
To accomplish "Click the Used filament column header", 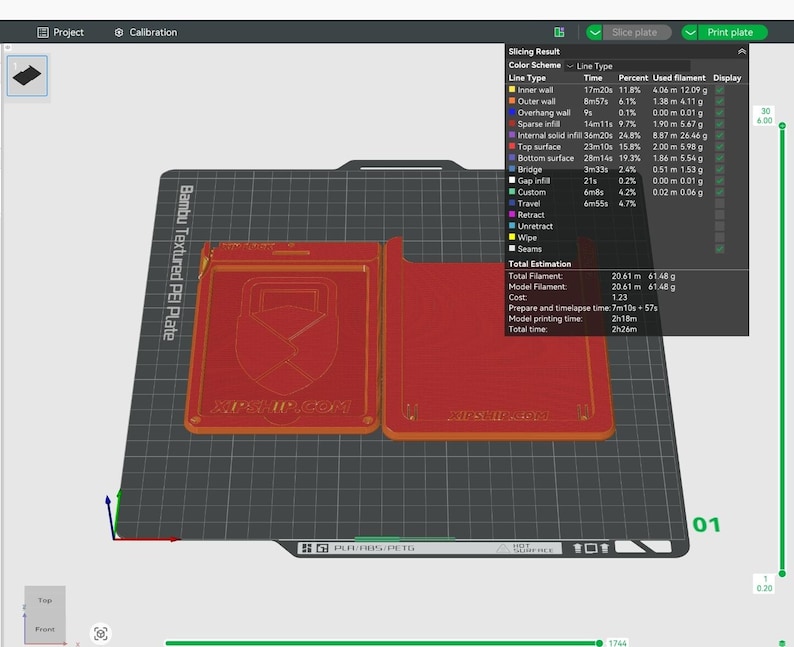I will click(x=679, y=78).
